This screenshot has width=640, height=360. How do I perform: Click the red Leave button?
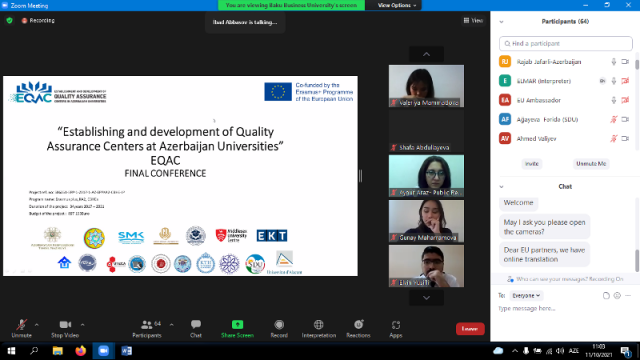click(470, 329)
